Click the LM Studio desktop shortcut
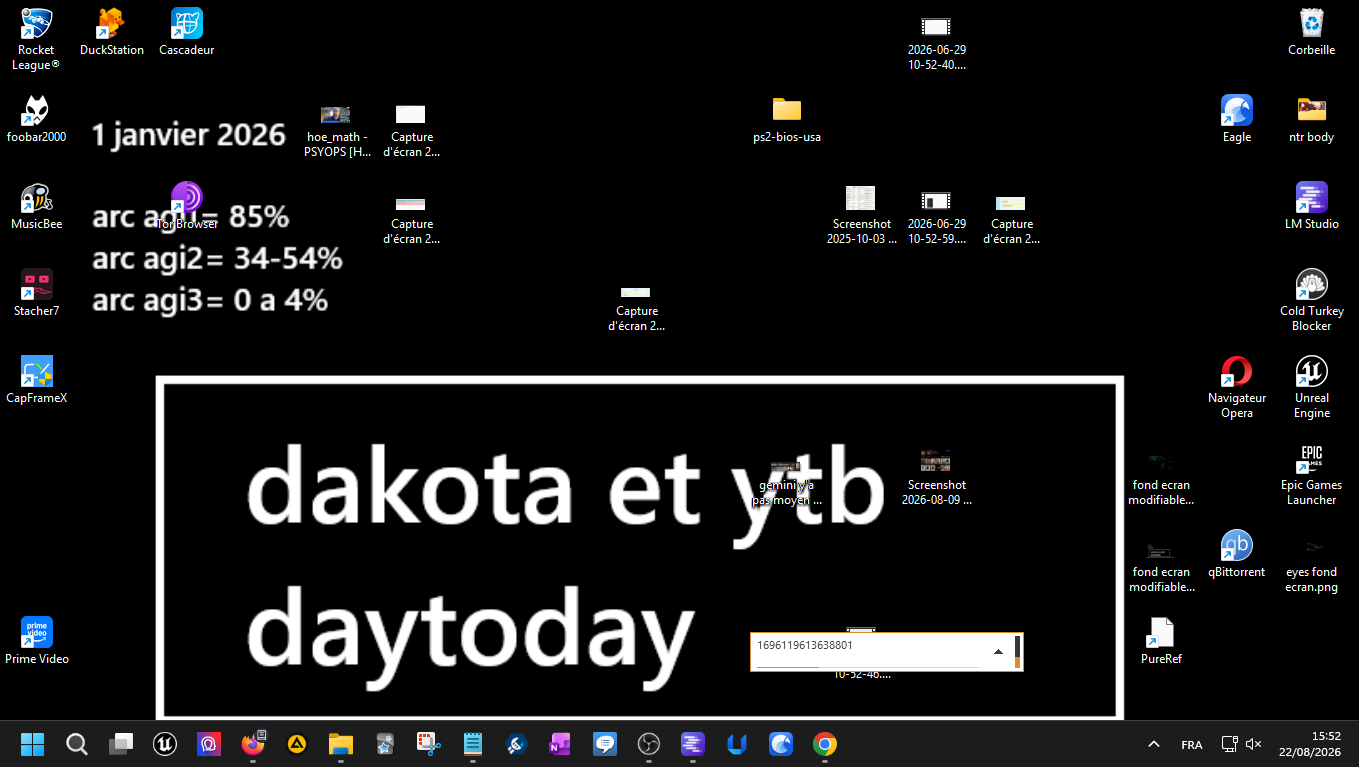The image size is (1359, 767). [1311, 207]
